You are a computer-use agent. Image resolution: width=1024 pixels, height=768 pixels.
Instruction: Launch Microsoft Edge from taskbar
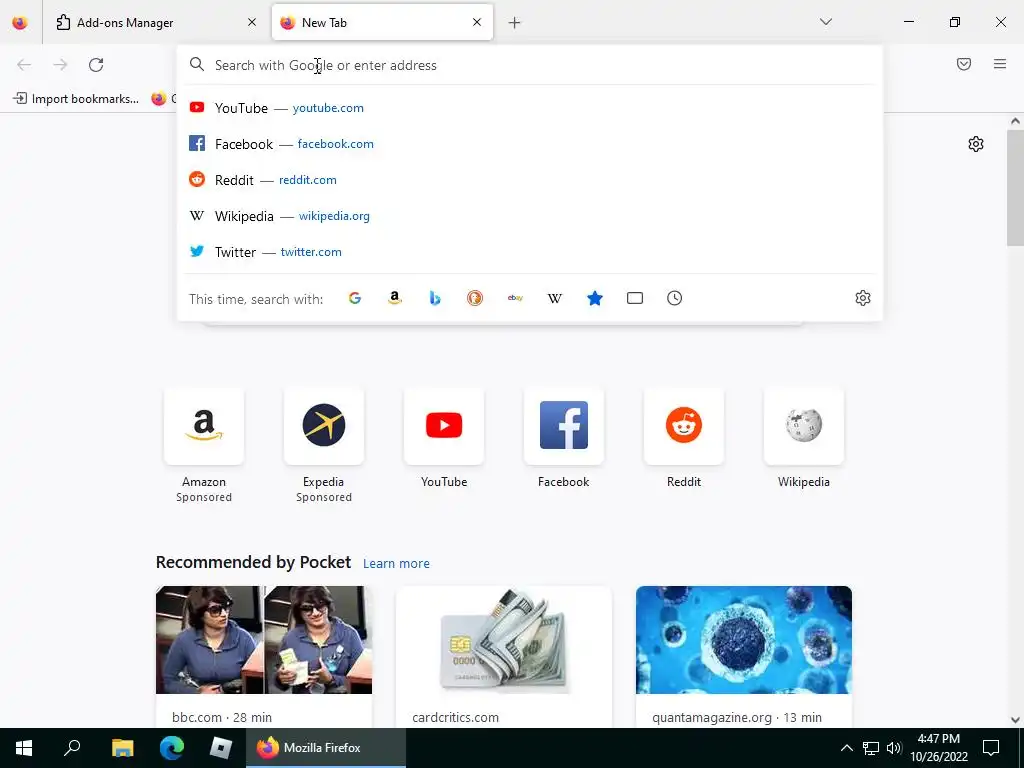172,748
